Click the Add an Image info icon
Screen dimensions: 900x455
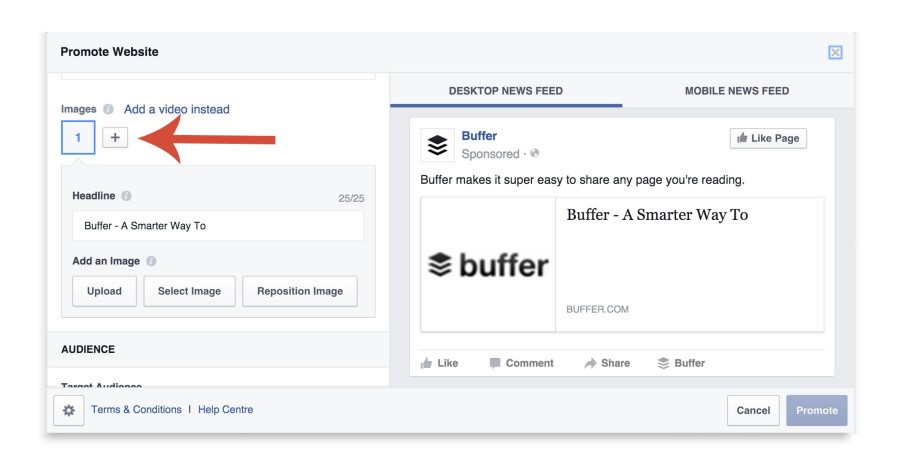click(151, 261)
